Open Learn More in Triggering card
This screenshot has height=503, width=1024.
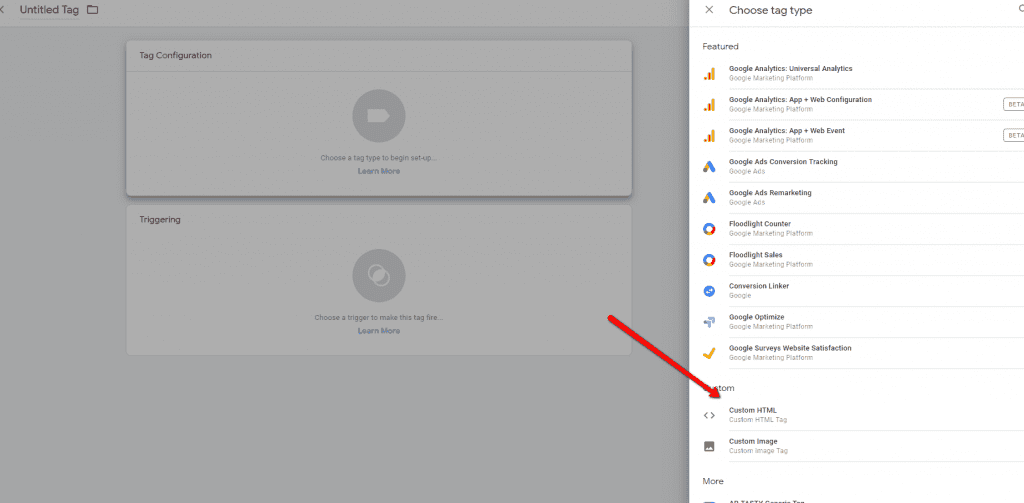click(378, 331)
